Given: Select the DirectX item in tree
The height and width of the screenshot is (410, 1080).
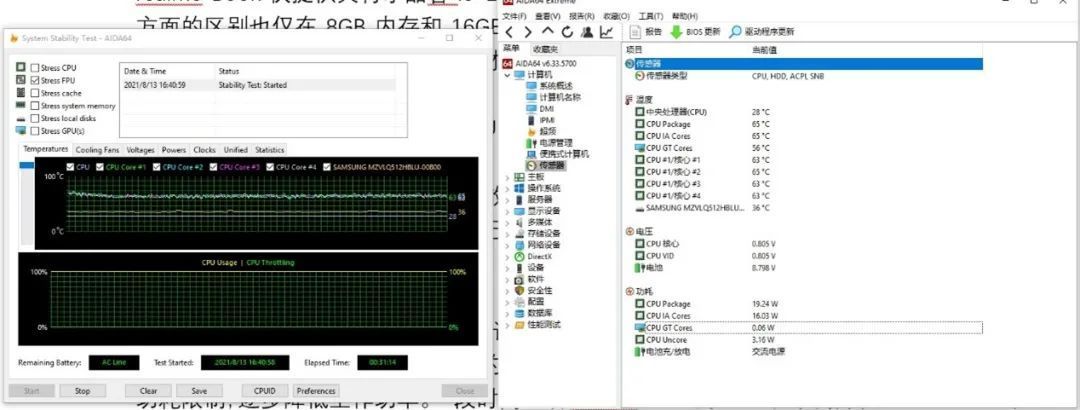Looking at the screenshot, I should click(x=539, y=256).
